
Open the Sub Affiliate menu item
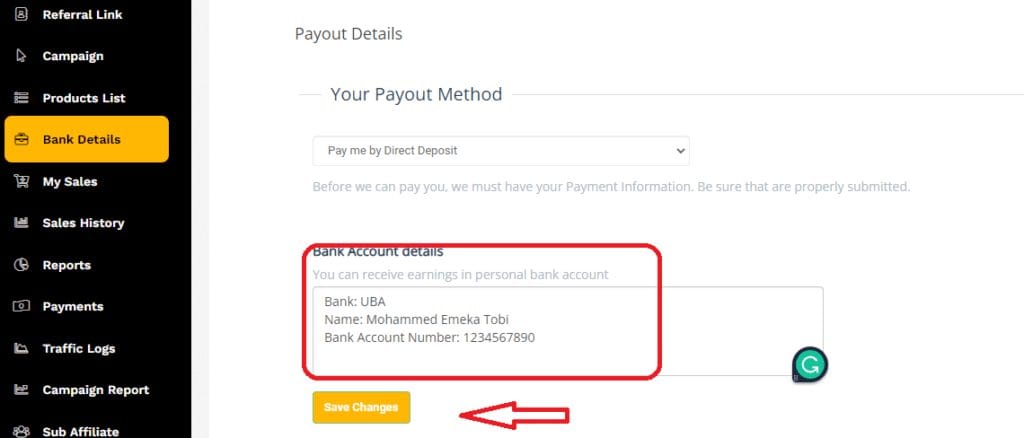click(x=80, y=431)
